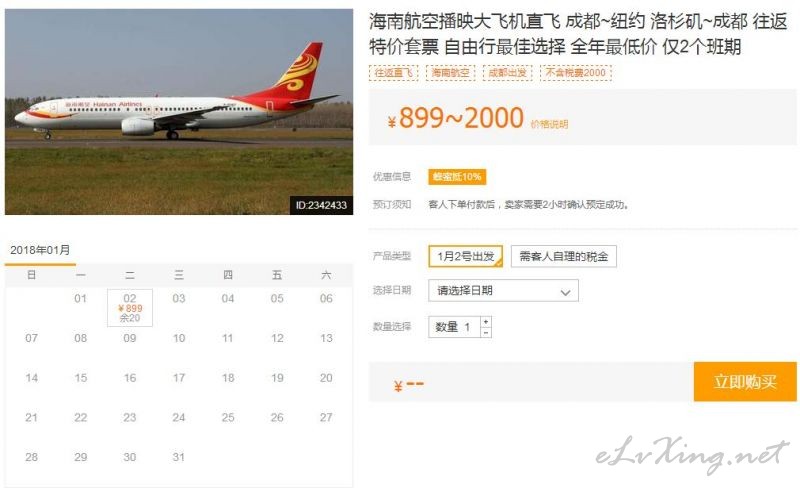Select the 1月2号出发 product type option

tap(465, 256)
